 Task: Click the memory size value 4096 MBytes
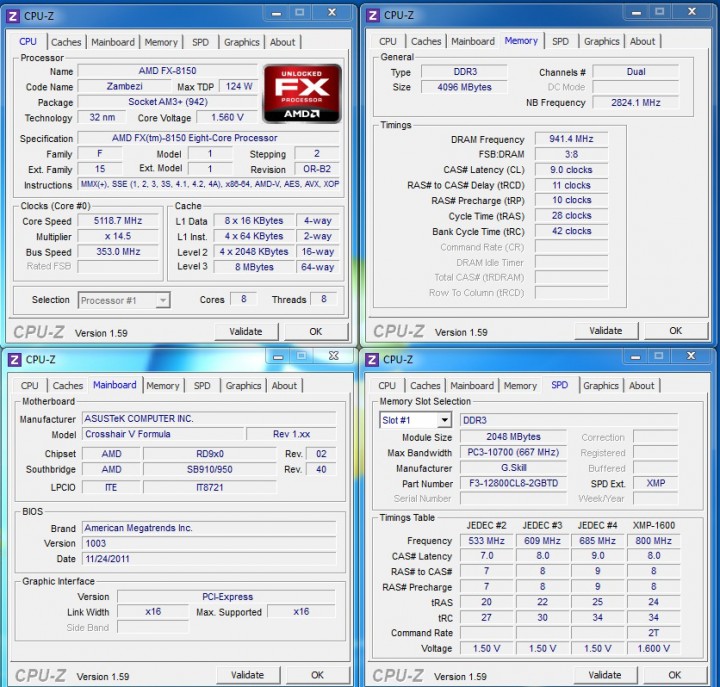[464, 87]
